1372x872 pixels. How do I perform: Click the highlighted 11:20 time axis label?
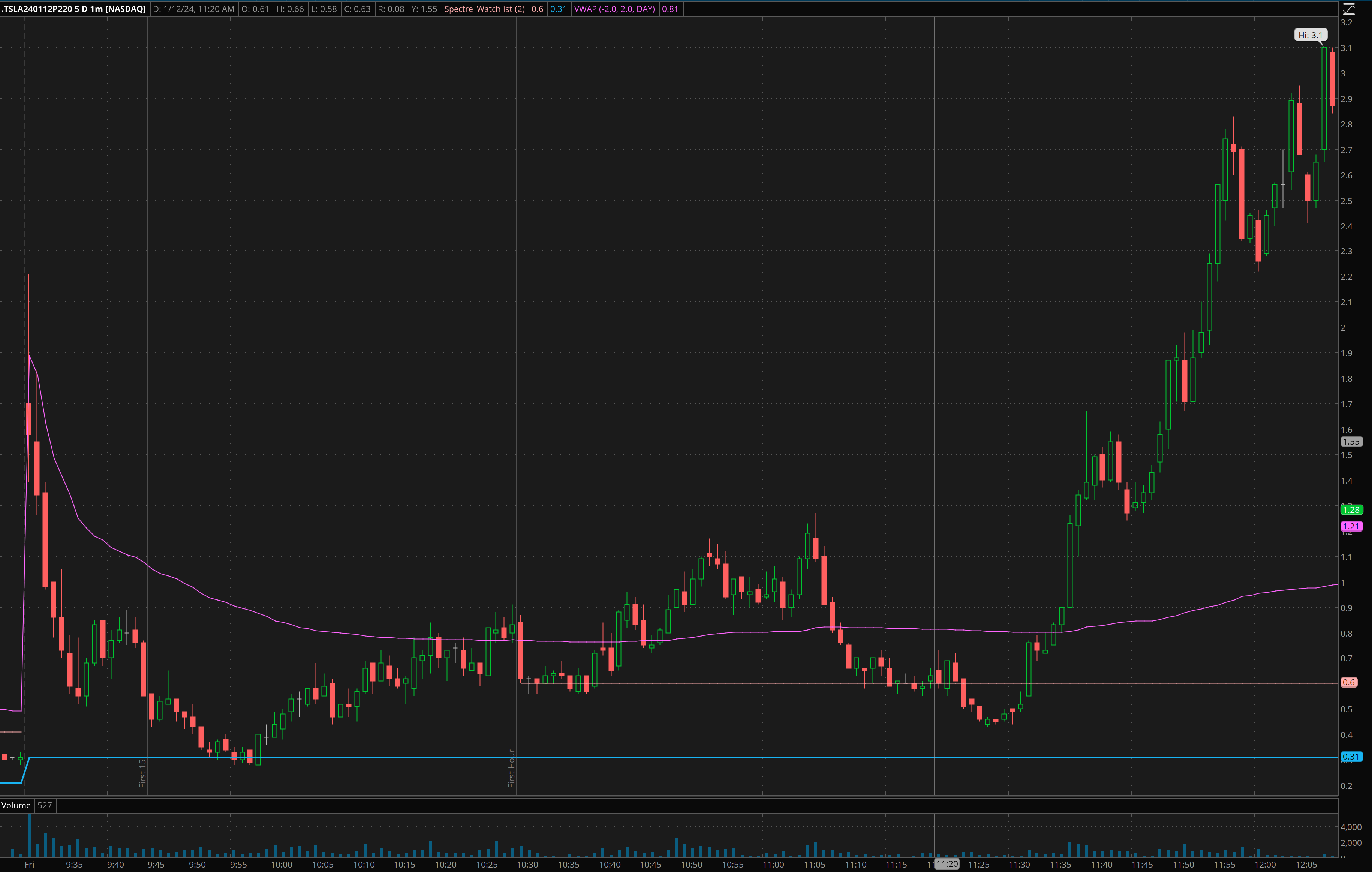(x=947, y=864)
